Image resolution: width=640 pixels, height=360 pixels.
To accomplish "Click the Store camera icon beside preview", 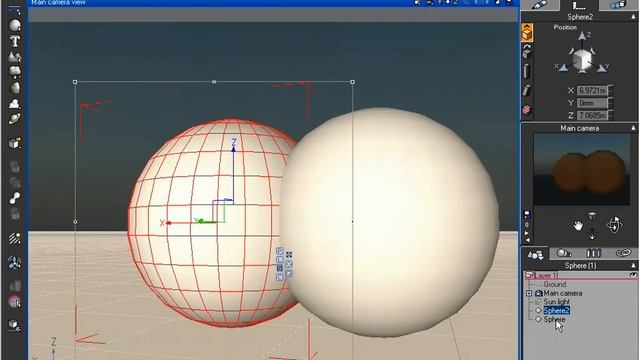I will click(527, 215).
